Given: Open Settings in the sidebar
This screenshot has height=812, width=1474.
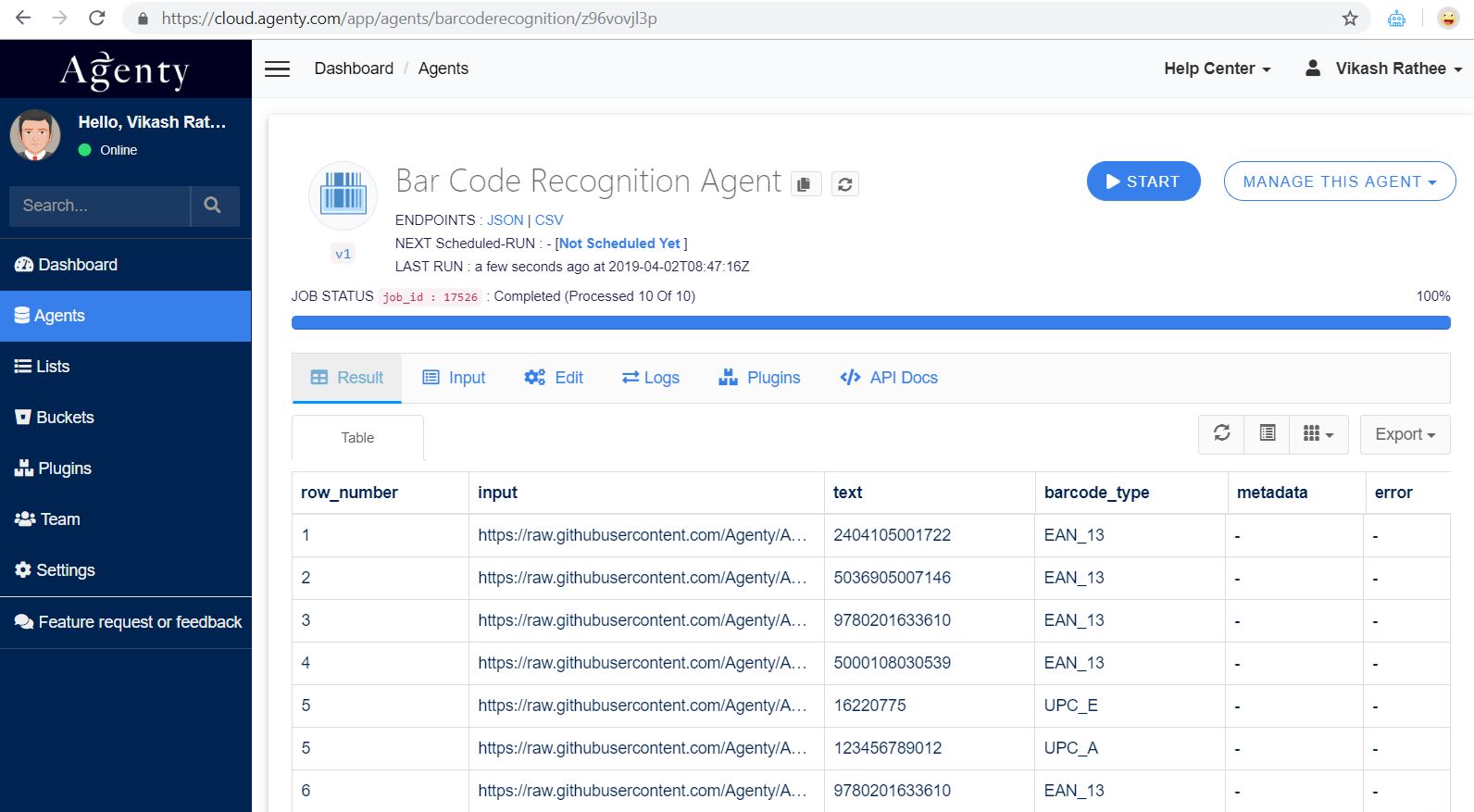Looking at the screenshot, I should [126, 570].
